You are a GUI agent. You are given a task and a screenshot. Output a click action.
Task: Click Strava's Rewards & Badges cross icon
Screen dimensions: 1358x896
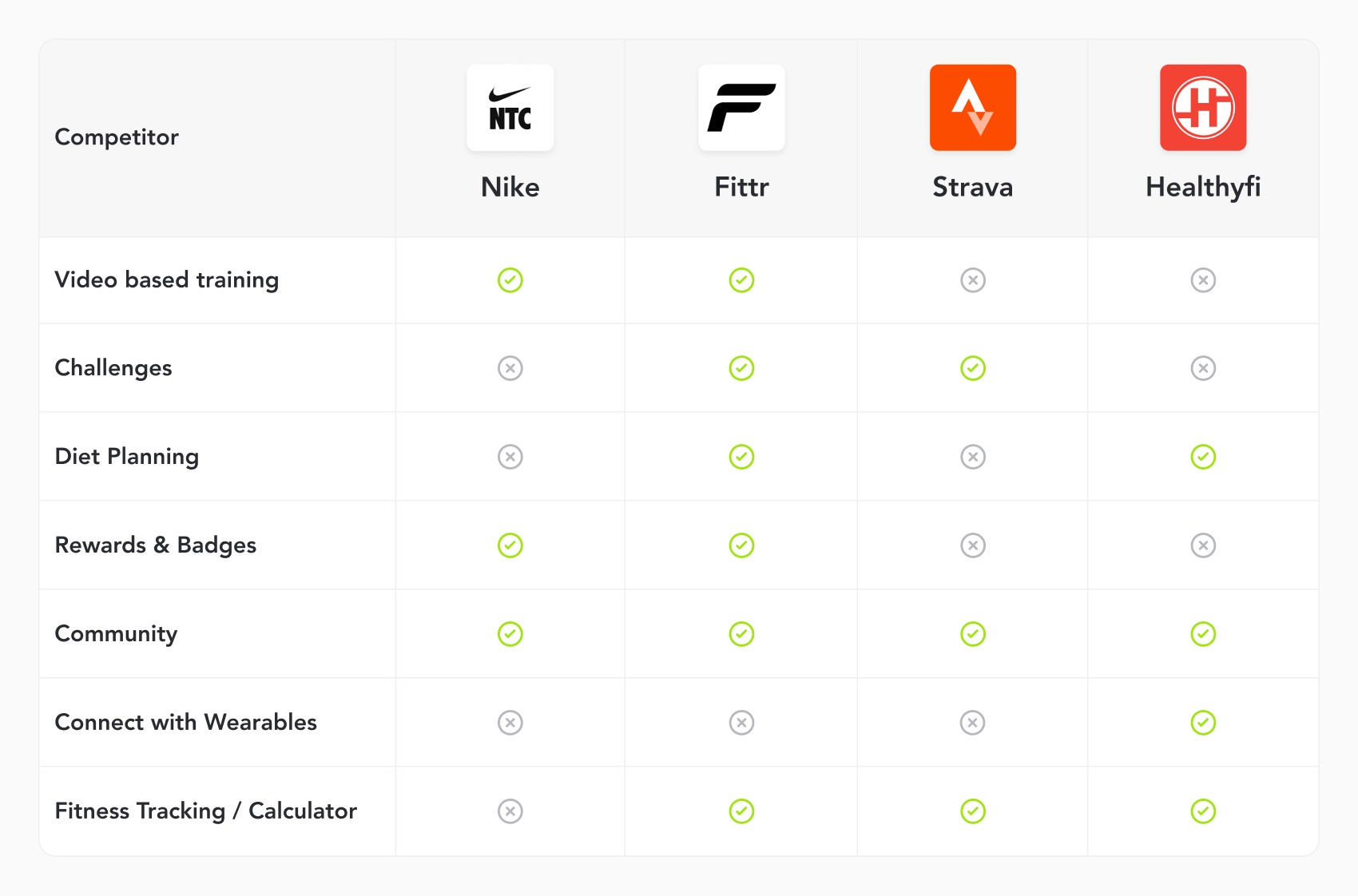(973, 545)
